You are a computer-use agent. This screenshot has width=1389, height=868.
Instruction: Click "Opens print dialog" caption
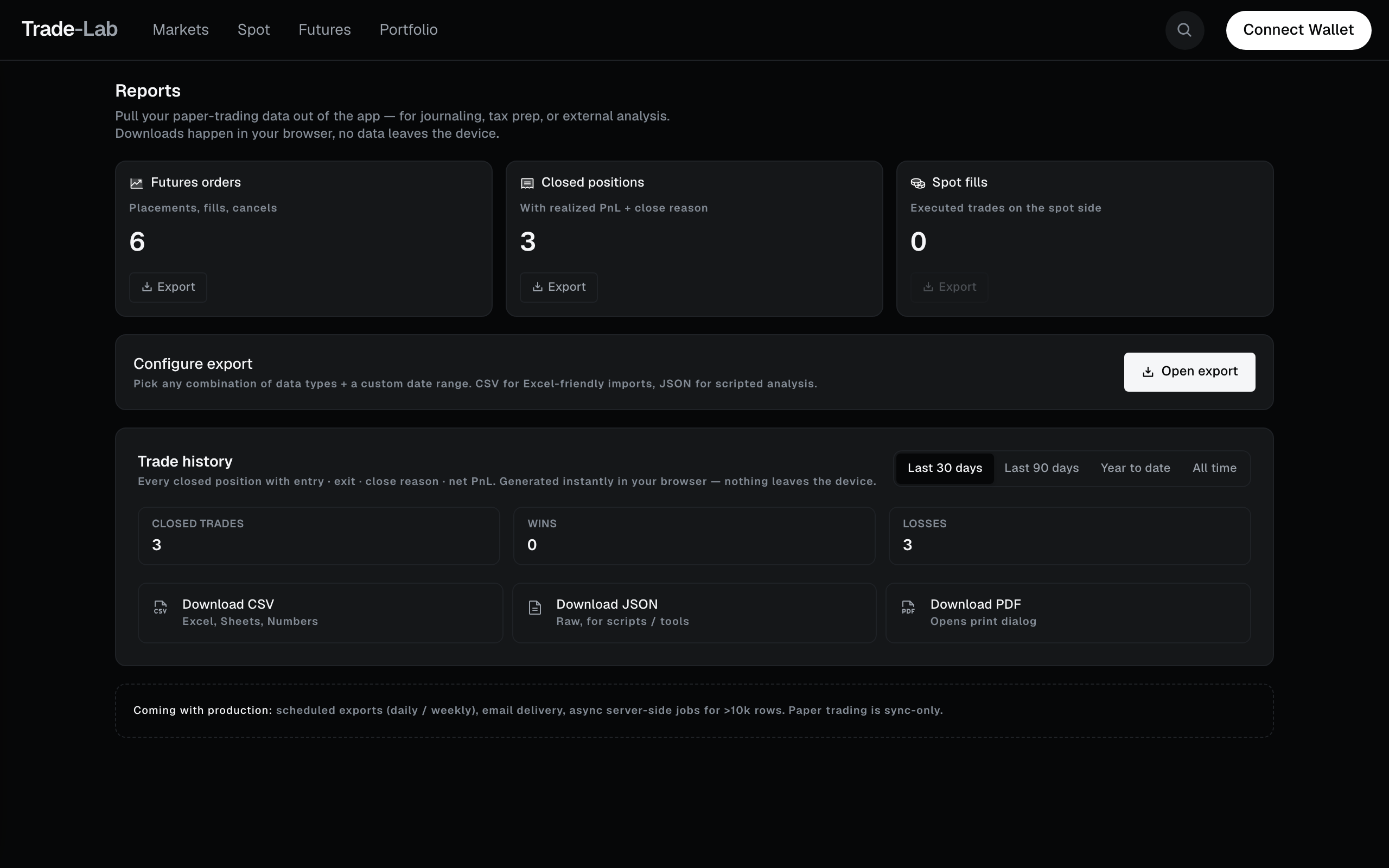983,622
